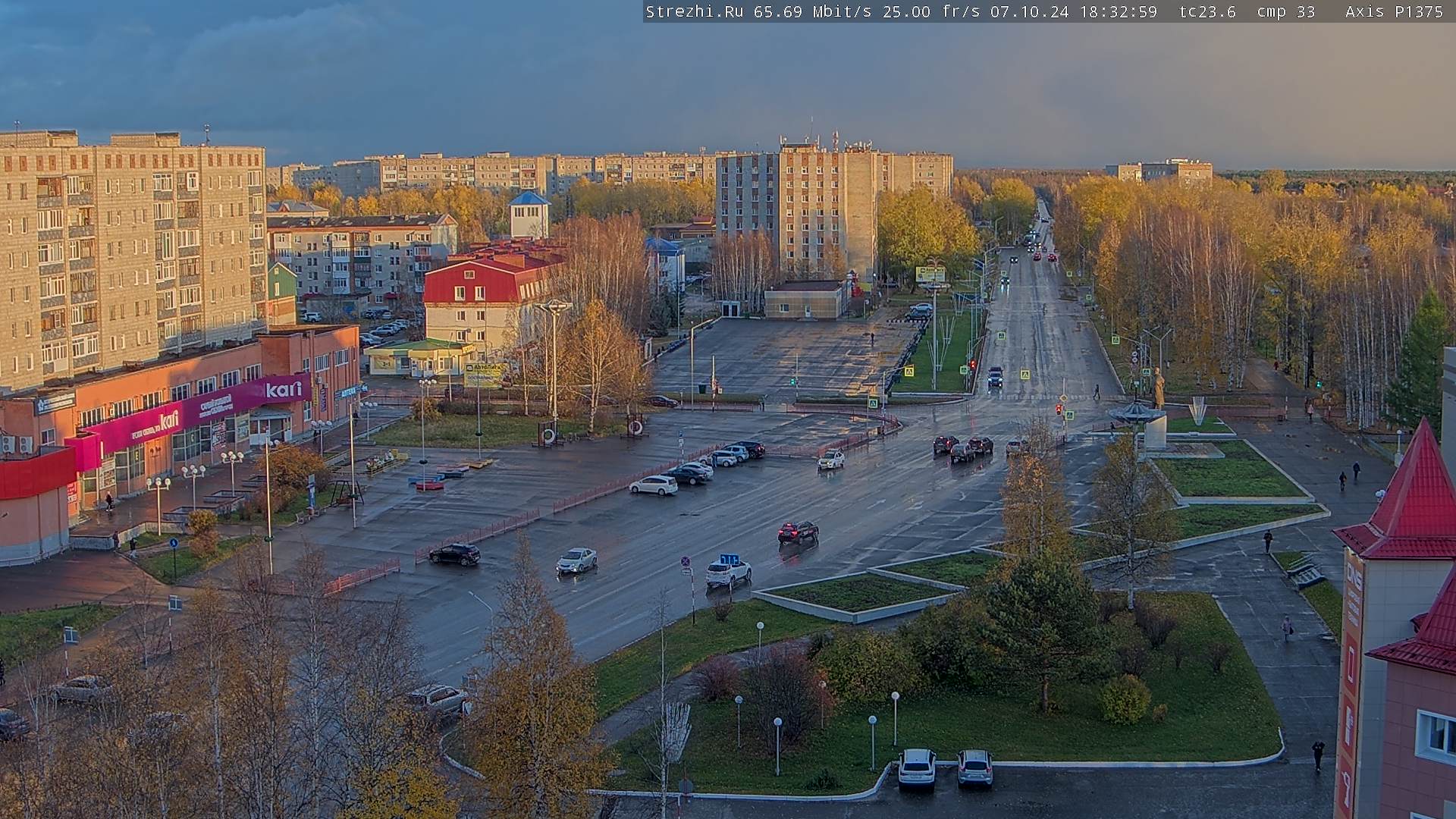Click the date stamp "07.10.24"
Image resolution: width=1456 pixels, height=819 pixels.
coord(1028,11)
